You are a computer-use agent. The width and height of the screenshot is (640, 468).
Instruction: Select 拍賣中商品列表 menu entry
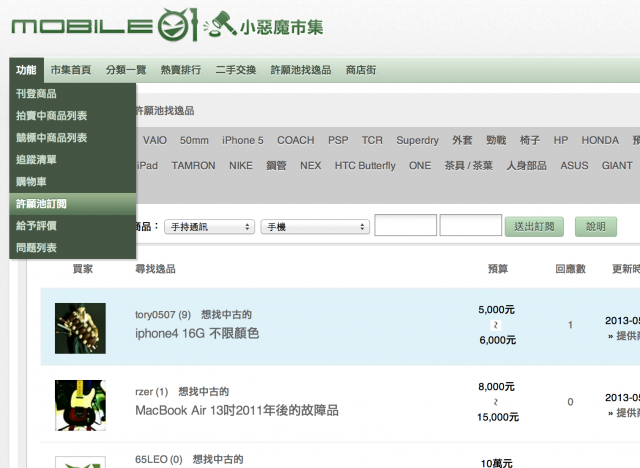(x=73, y=116)
